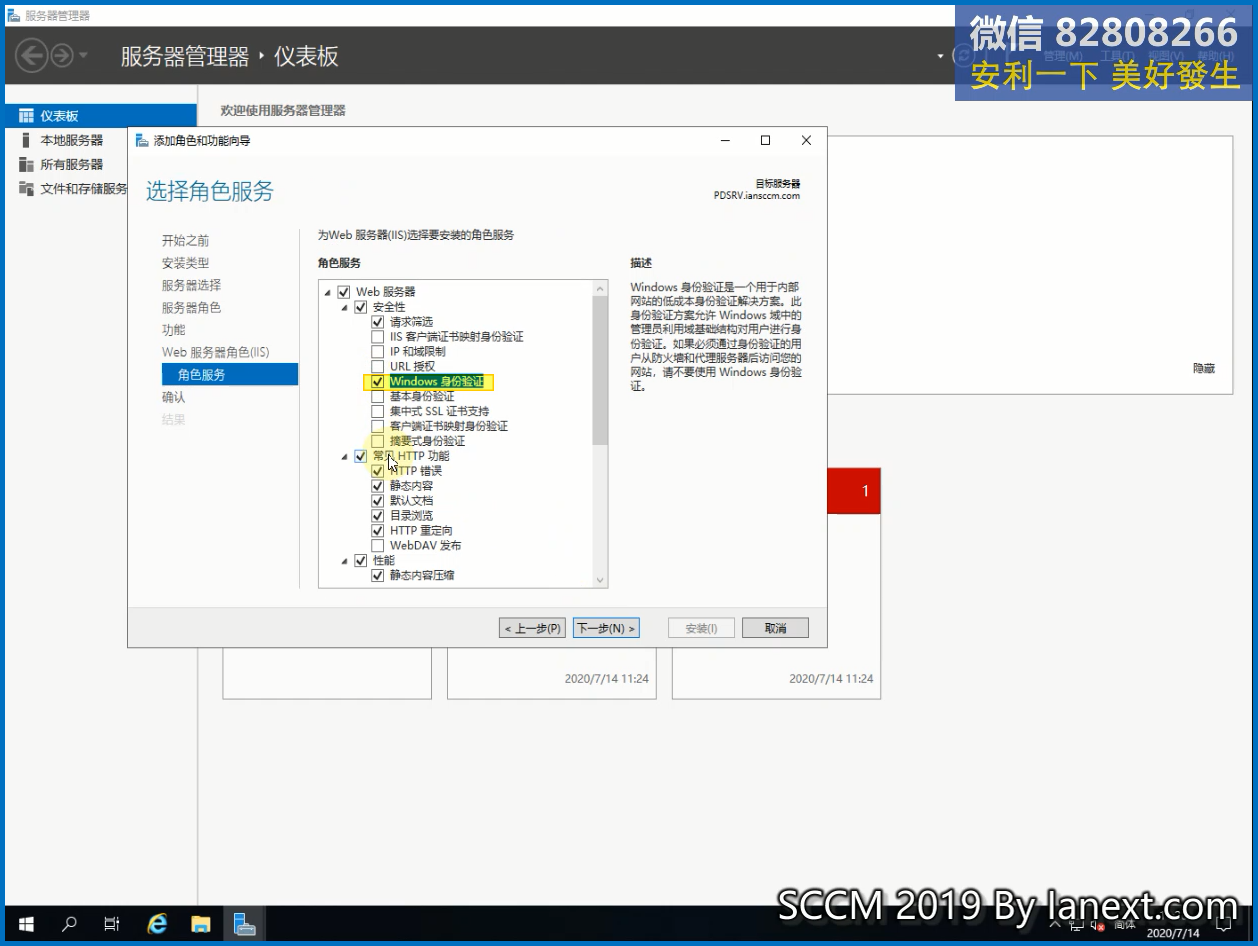Image resolution: width=1258 pixels, height=946 pixels.
Task: Uncheck the HTTP 错误 checkbox
Action: (378, 471)
